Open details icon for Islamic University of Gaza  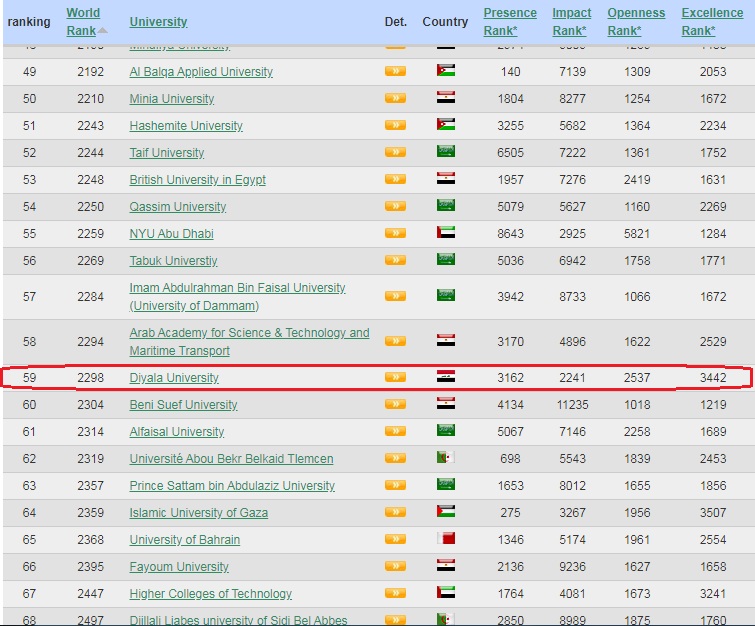[395, 512]
